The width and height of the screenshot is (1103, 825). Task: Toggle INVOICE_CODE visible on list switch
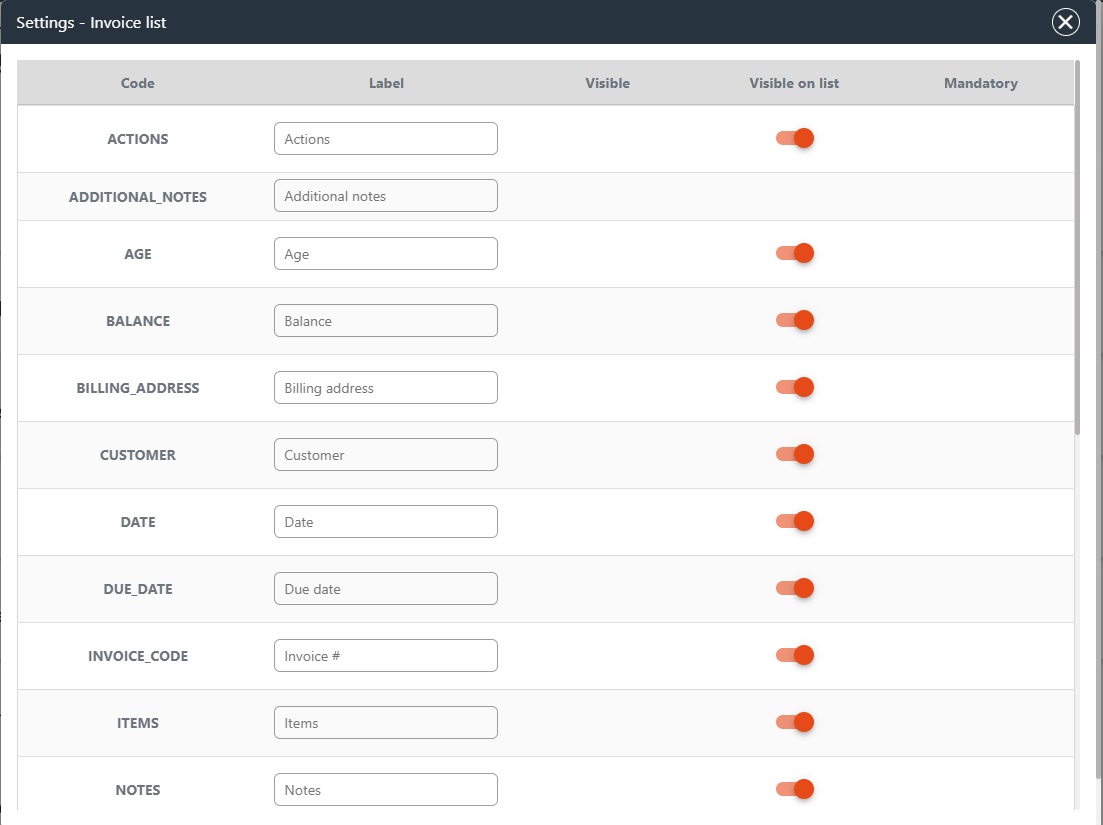pos(795,655)
